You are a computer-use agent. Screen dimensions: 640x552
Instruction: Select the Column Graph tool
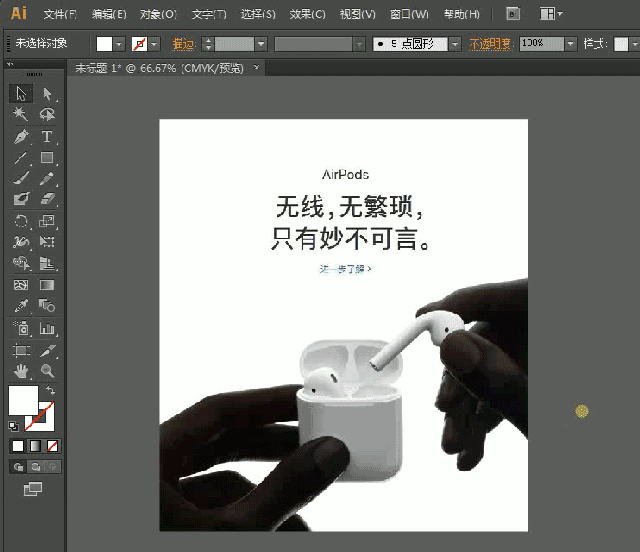tap(47, 328)
